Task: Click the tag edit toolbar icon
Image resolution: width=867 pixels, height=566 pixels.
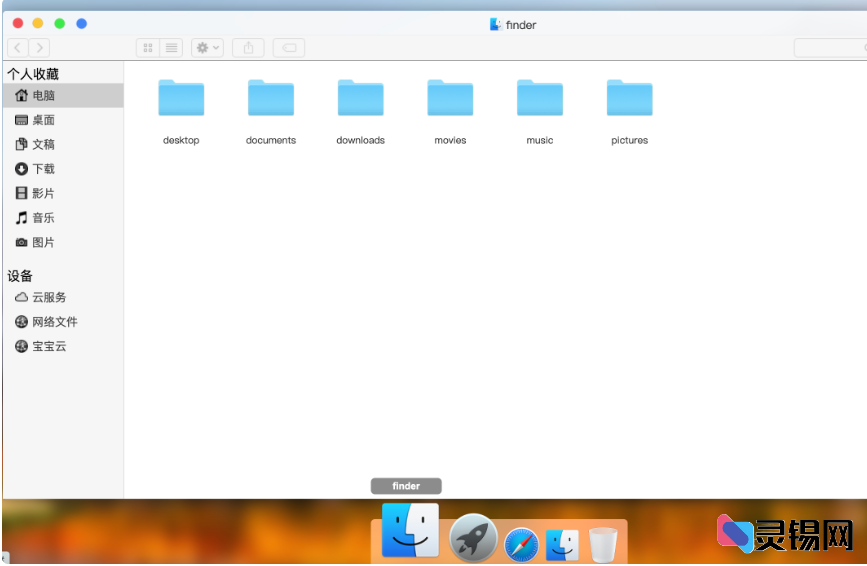Action: click(x=289, y=48)
